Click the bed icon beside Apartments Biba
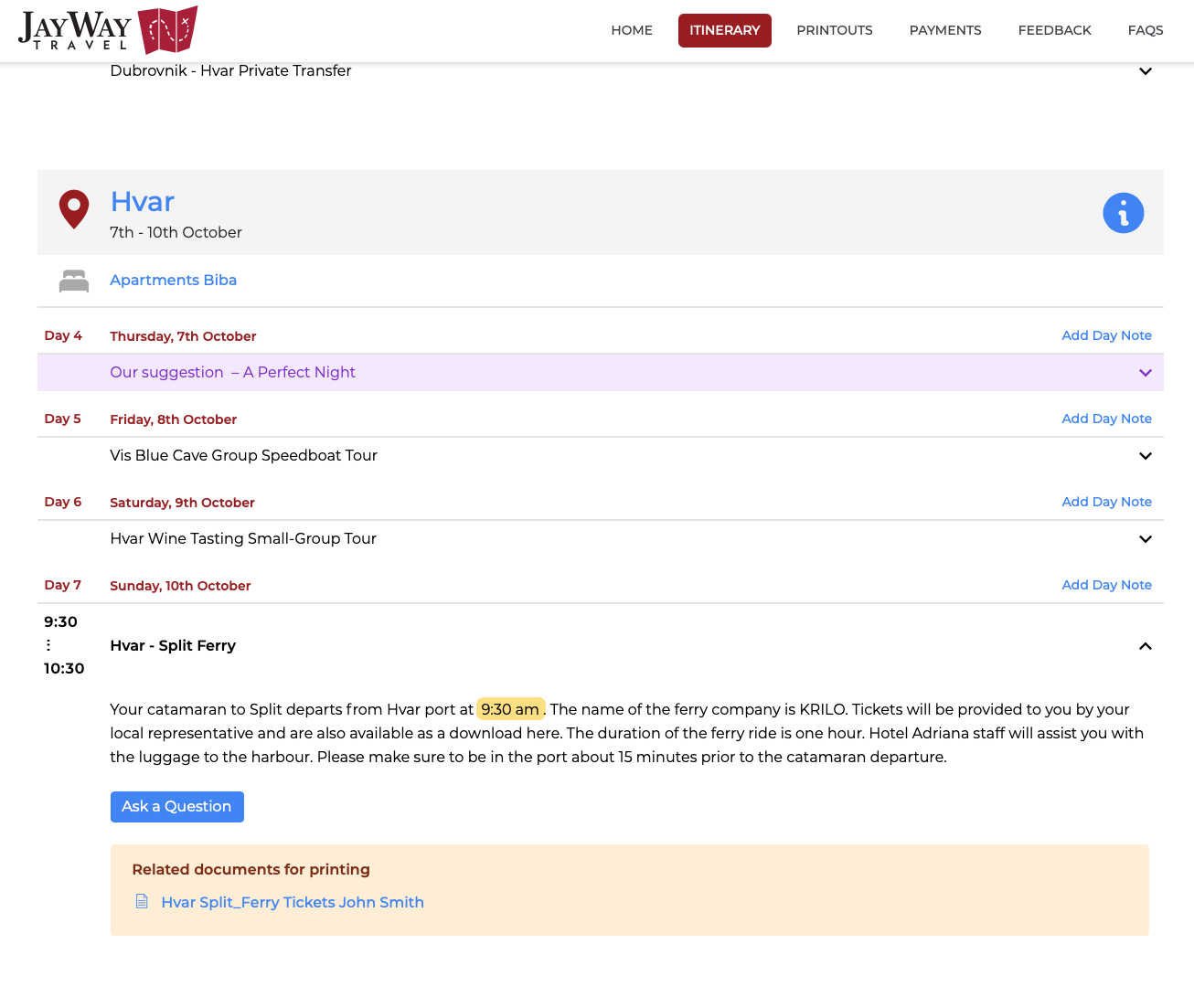Viewport: 1194px width, 1008px height. 74,281
